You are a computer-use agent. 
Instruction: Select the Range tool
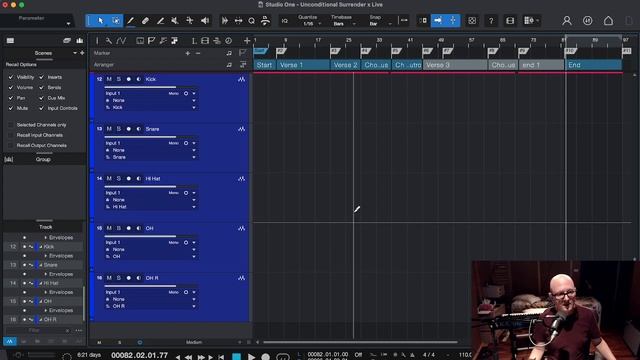coord(116,20)
